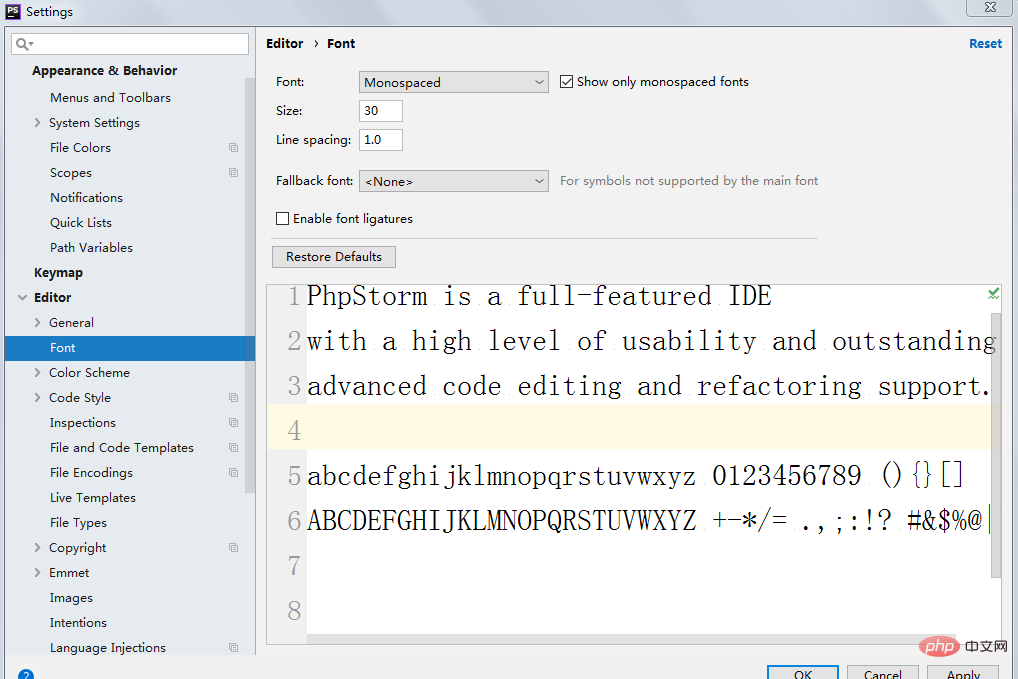Open File Types settings

(78, 523)
